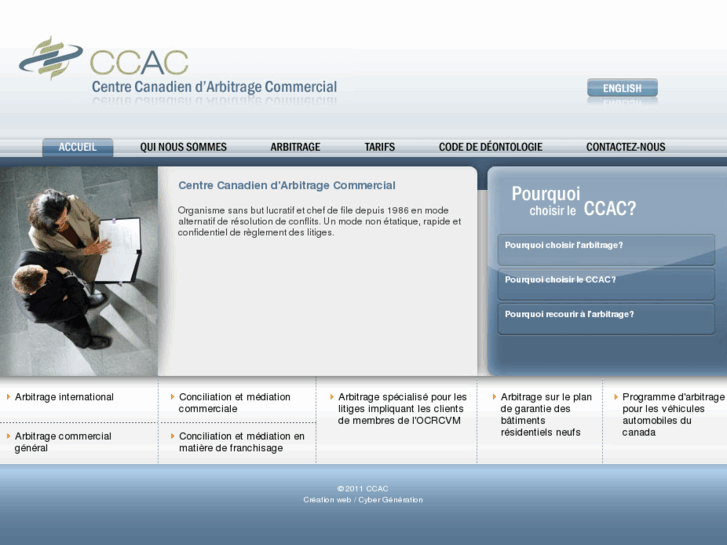The height and width of the screenshot is (545, 727).
Task: Open Arbitrage sur le plan de garantie link
Action: click(x=546, y=415)
